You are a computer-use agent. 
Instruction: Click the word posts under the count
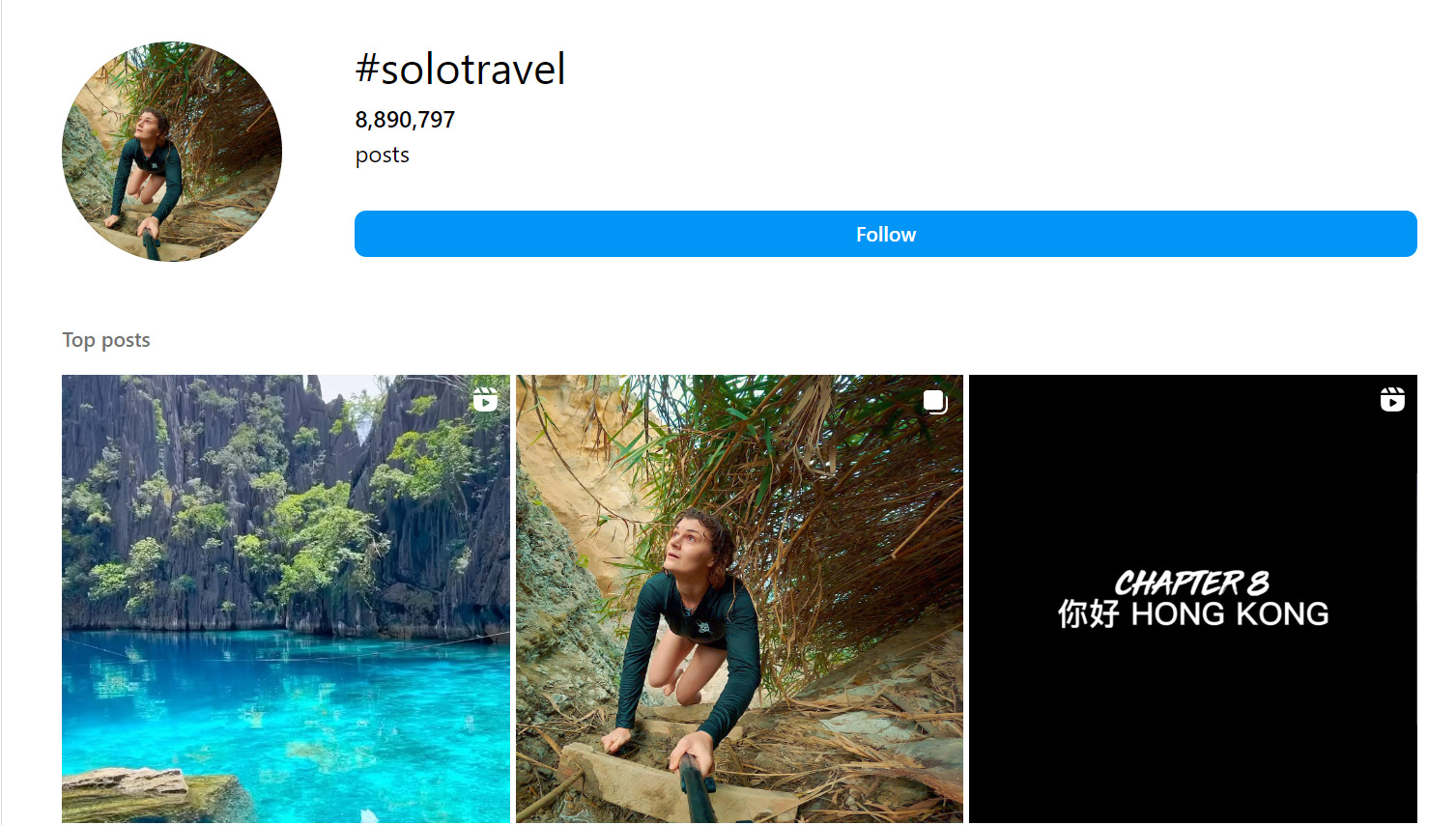tap(381, 154)
